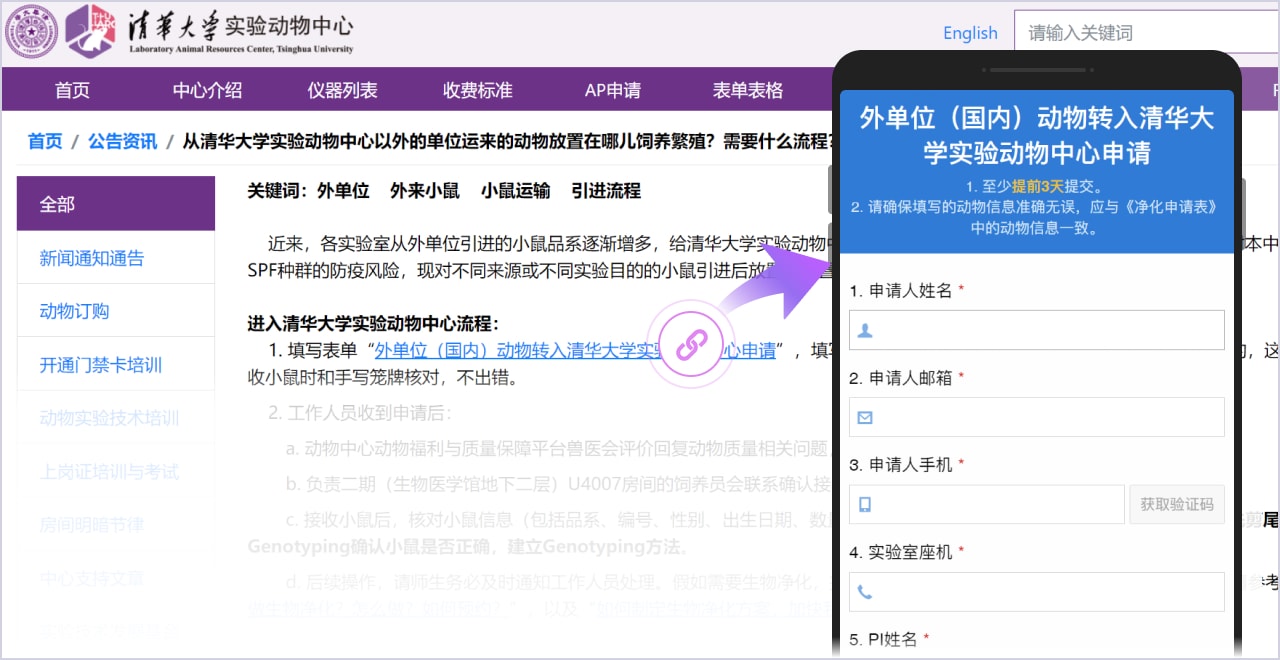Click the envelope icon in email field

(865, 417)
